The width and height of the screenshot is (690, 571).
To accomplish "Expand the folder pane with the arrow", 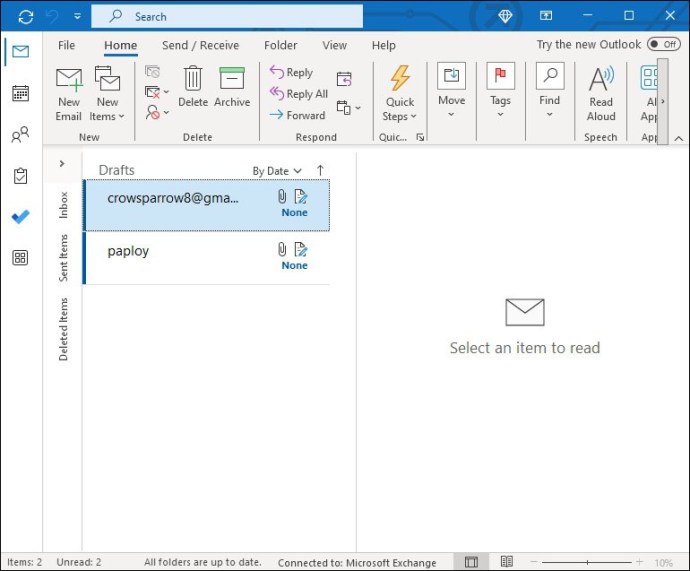I will [x=62, y=164].
